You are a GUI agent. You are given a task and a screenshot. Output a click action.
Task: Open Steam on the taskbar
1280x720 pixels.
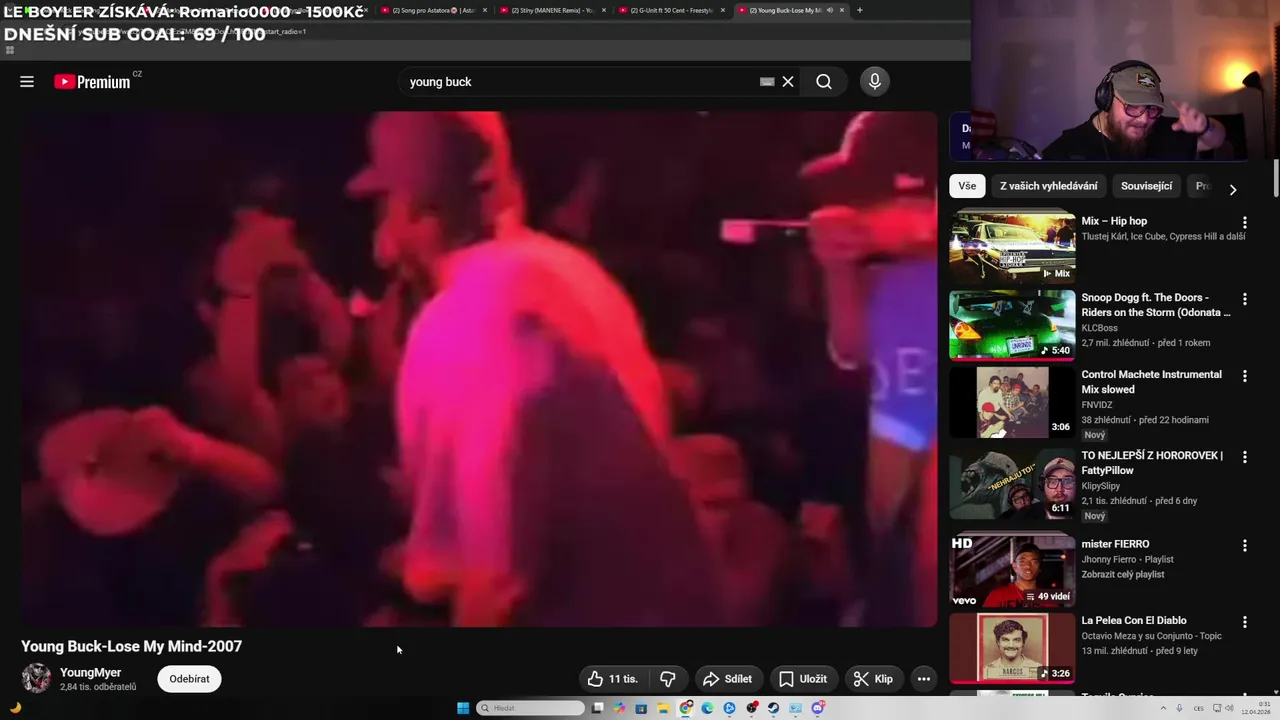[x=773, y=708]
